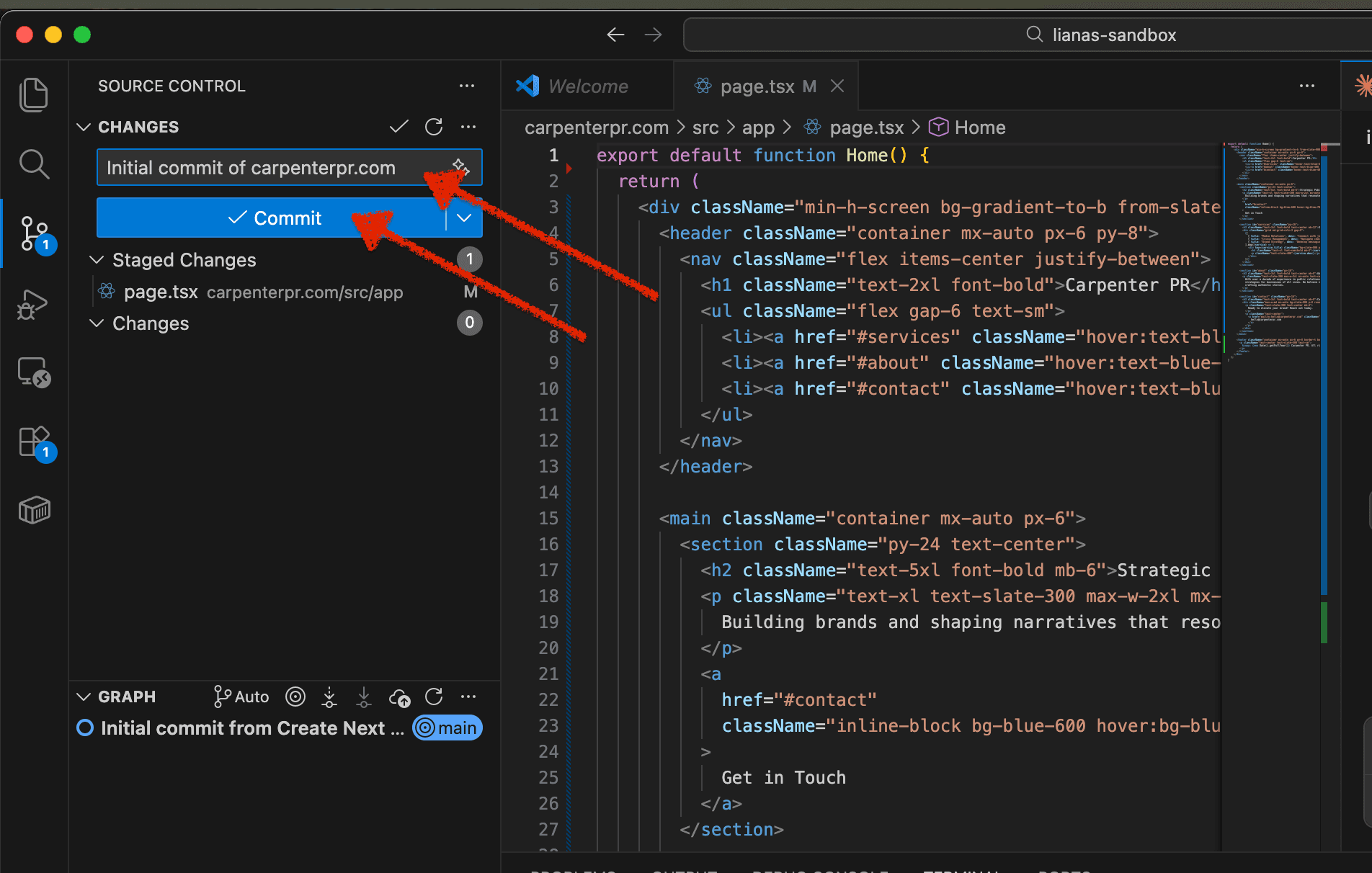Open the Commit dropdown arrow
The width and height of the screenshot is (1372, 873).
[x=463, y=218]
